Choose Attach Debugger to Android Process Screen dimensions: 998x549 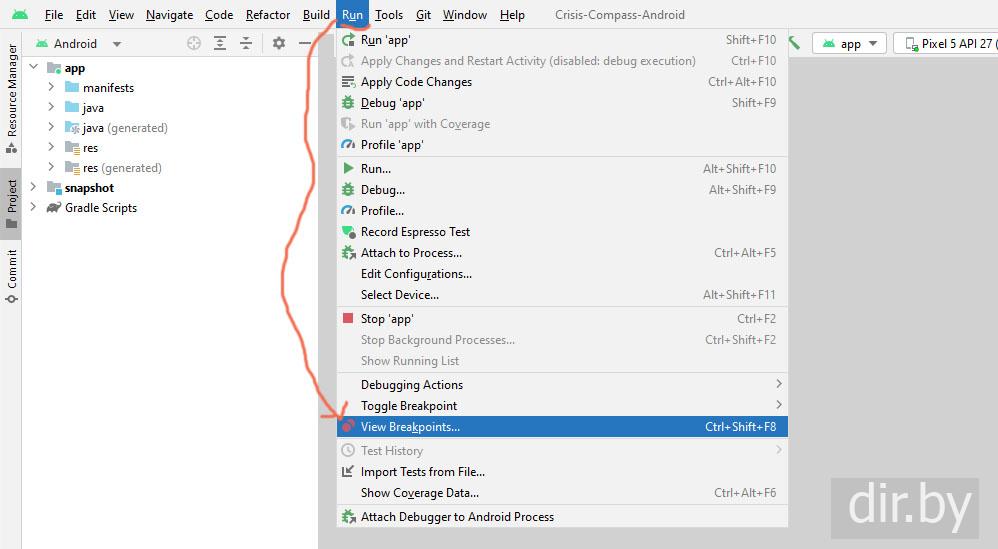pyautogui.click(x=562, y=517)
